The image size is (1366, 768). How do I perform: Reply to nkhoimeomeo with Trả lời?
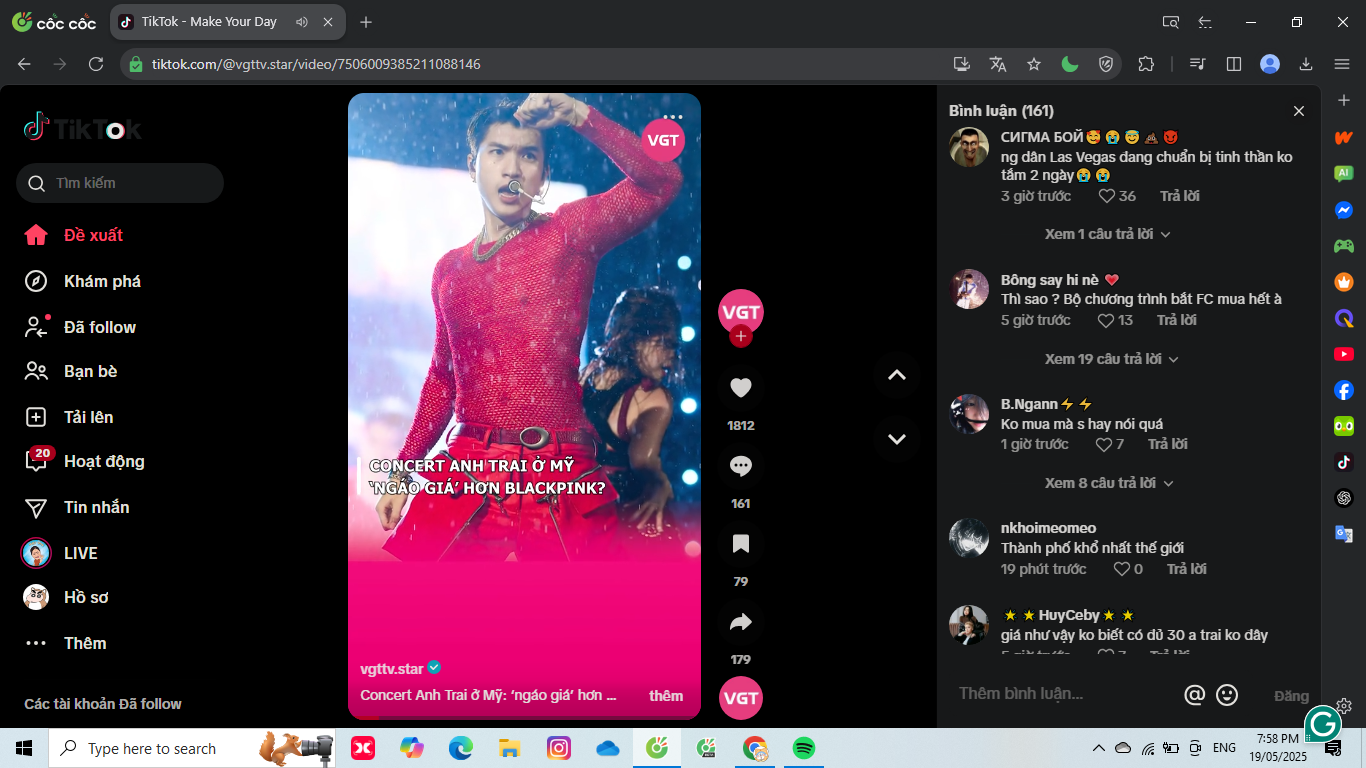(1186, 569)
